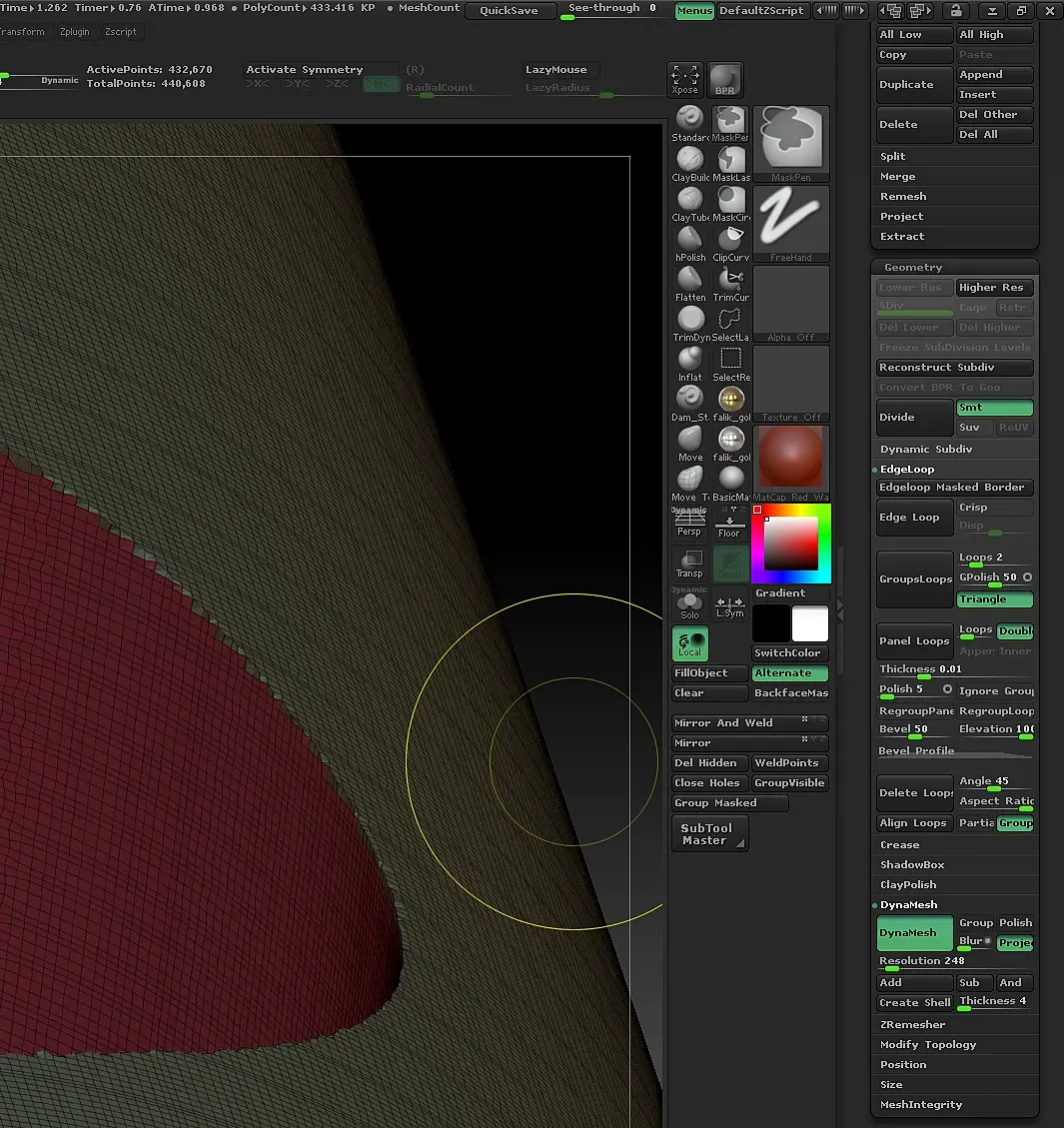
Task: Select the ClayBuildup brush
Action: point(689,160)
